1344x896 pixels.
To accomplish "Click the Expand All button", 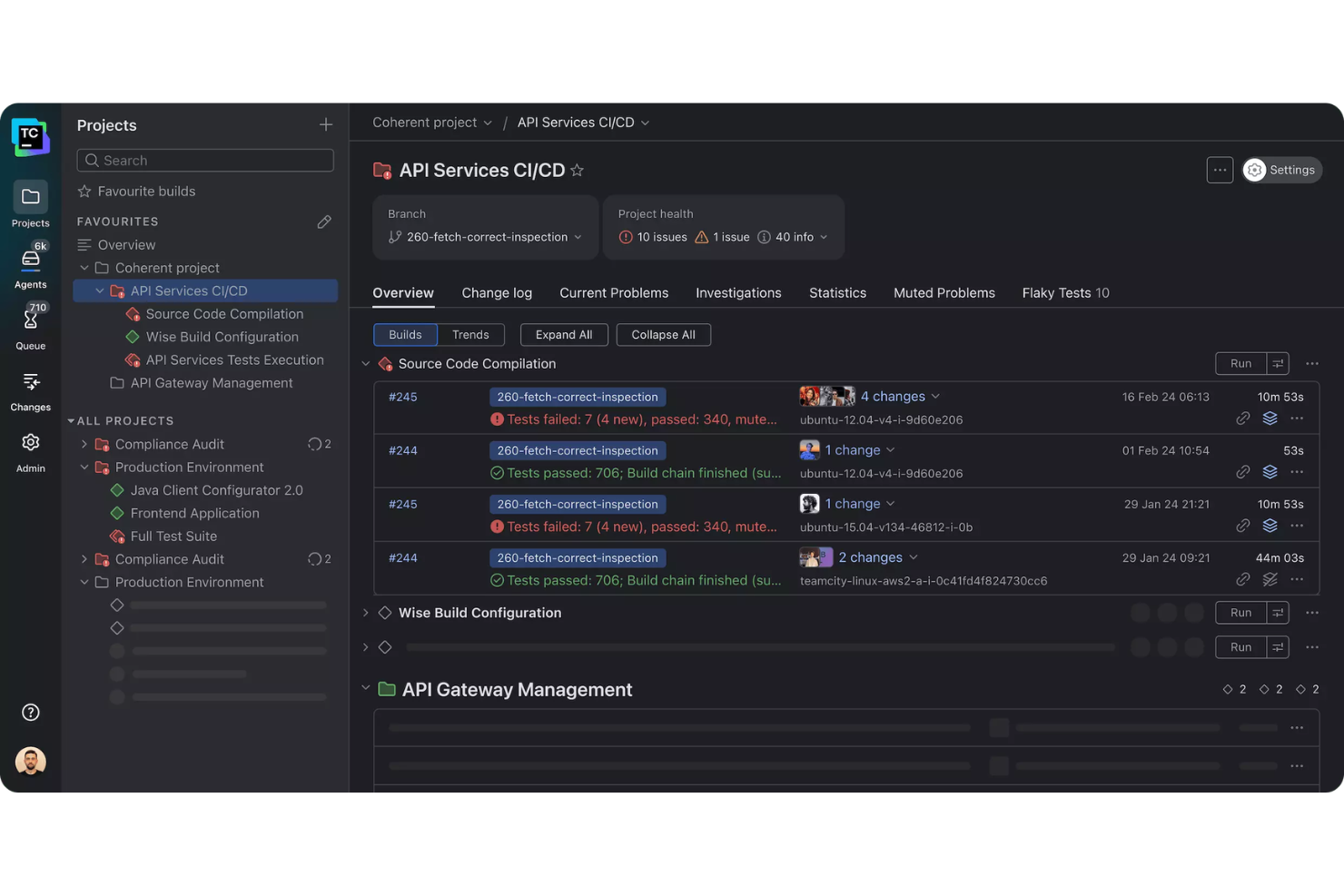I will (563, 334).
